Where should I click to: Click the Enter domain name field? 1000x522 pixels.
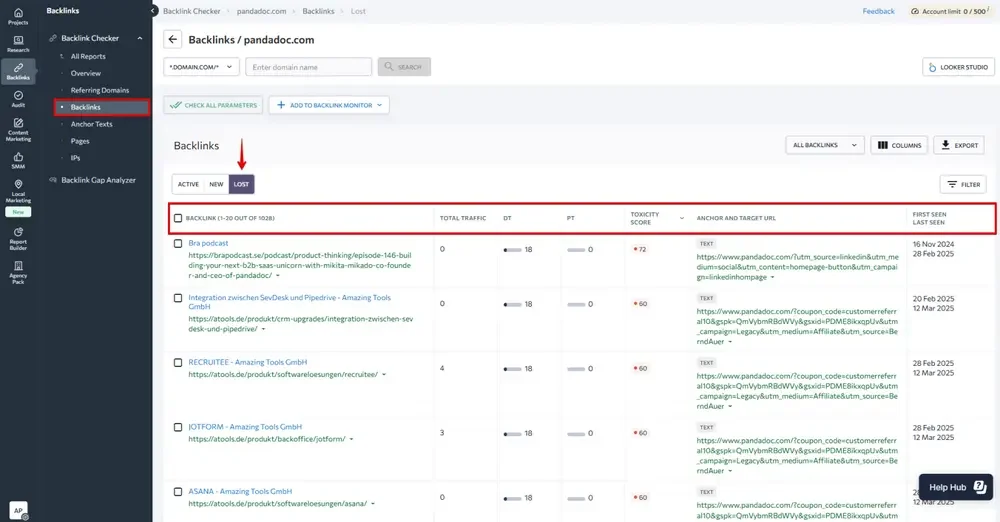(308, 67)
